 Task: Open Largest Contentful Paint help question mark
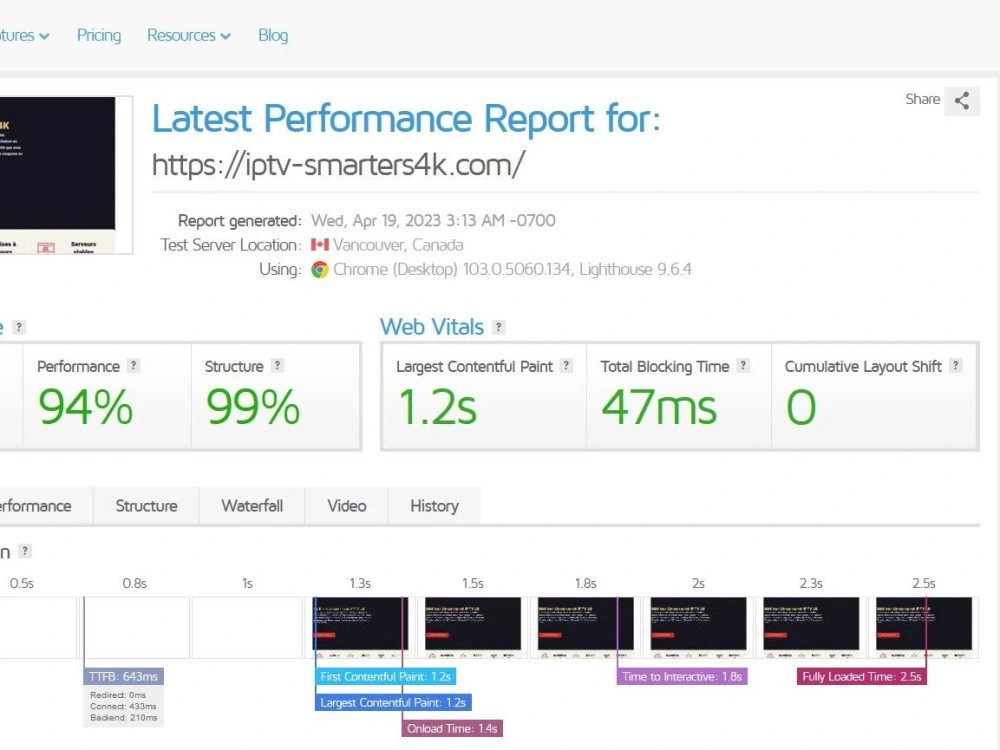coord(566,365)
